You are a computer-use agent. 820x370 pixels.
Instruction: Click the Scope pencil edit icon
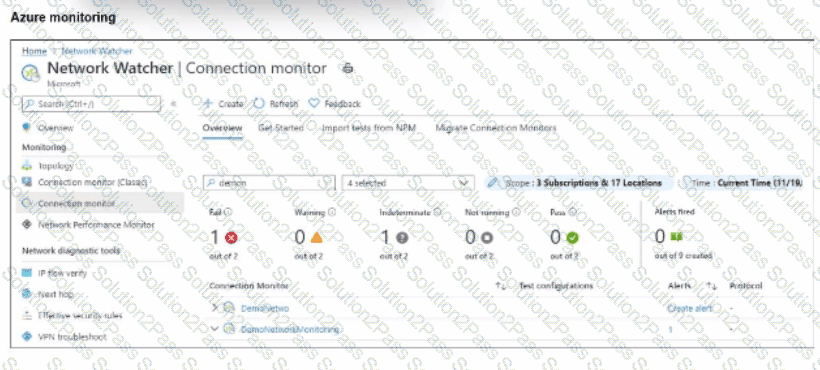[493, 183]
